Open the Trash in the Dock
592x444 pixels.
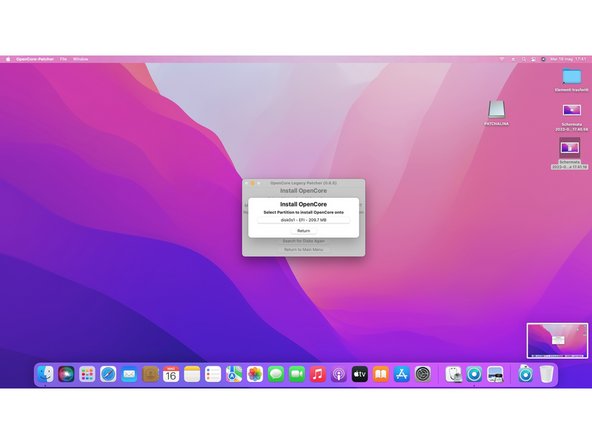point(546,375)
